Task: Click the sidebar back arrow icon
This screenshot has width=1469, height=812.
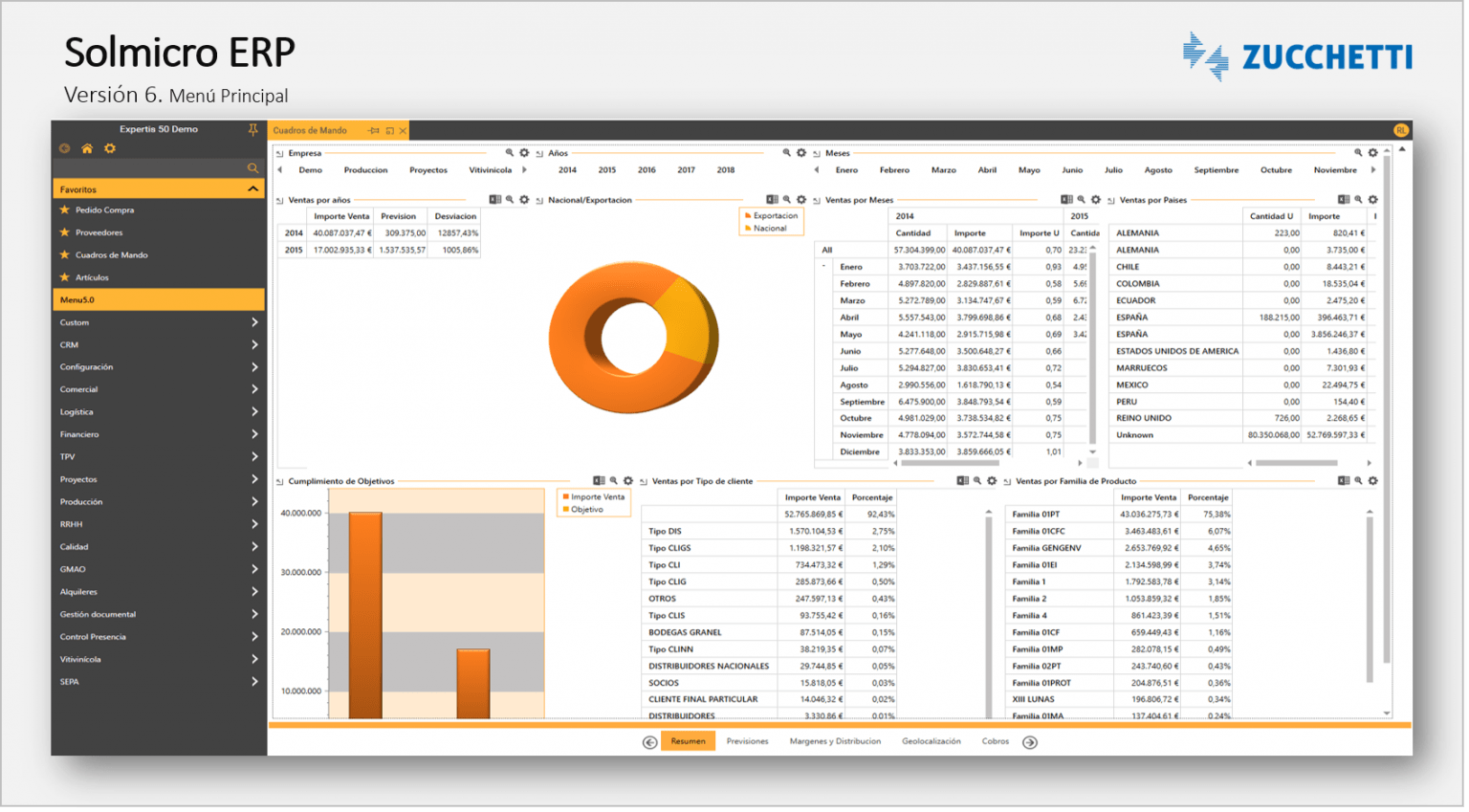Action: [65, 149]
